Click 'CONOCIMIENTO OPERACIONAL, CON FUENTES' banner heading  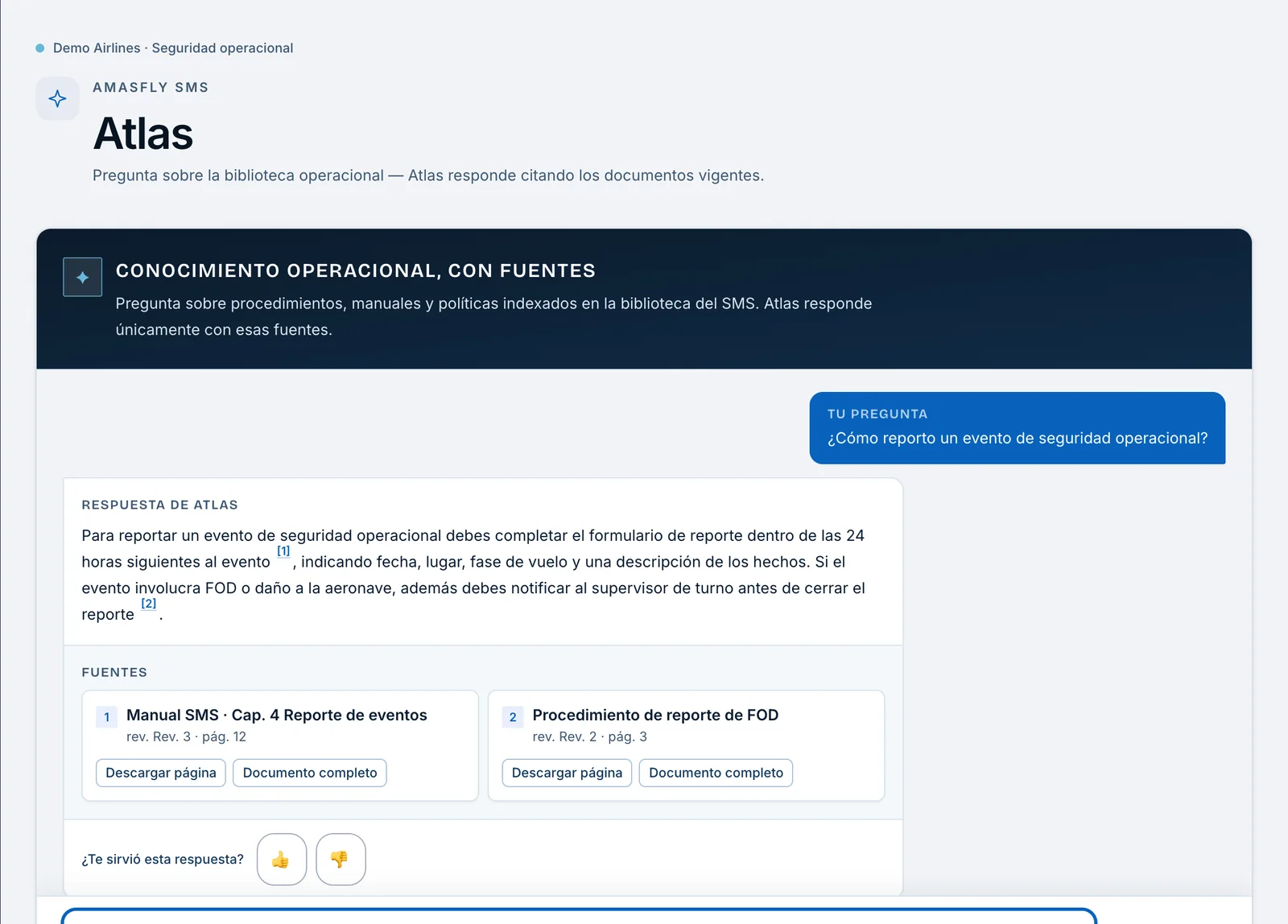pos(356,270)
